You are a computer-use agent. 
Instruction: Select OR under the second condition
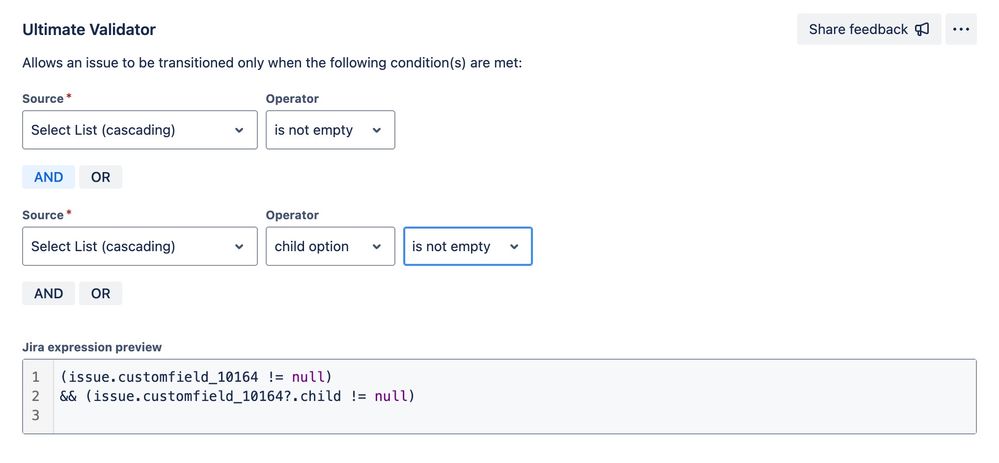101,294
